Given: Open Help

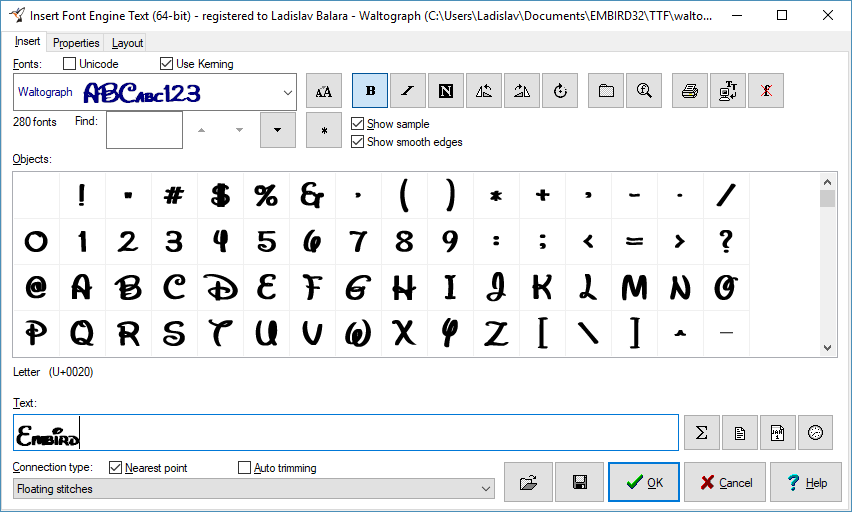Looking at the screenshot, I should pos(806,482).
